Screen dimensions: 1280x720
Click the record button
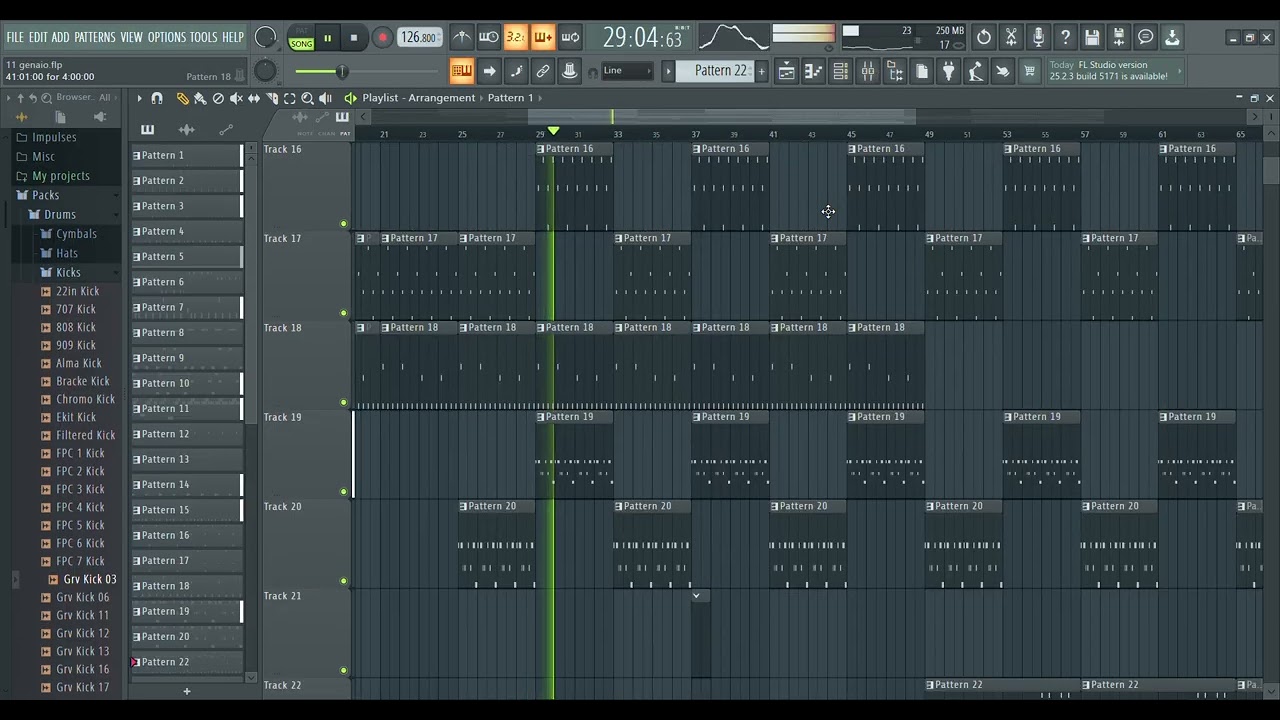(x=382, y=38)
